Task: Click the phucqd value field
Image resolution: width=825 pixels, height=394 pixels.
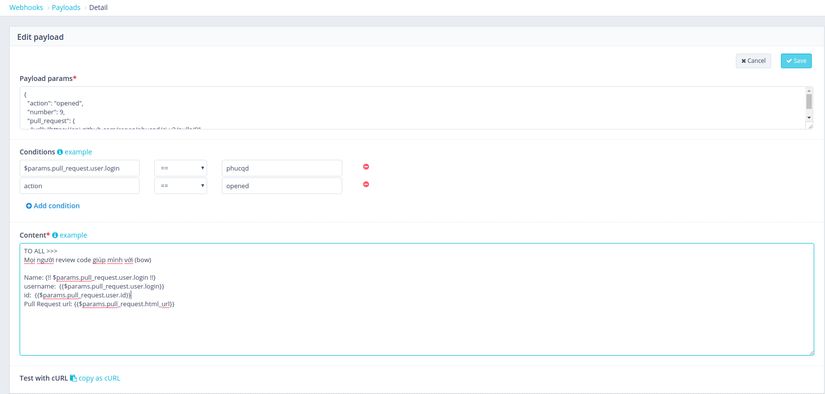Action: click(282, 168)
